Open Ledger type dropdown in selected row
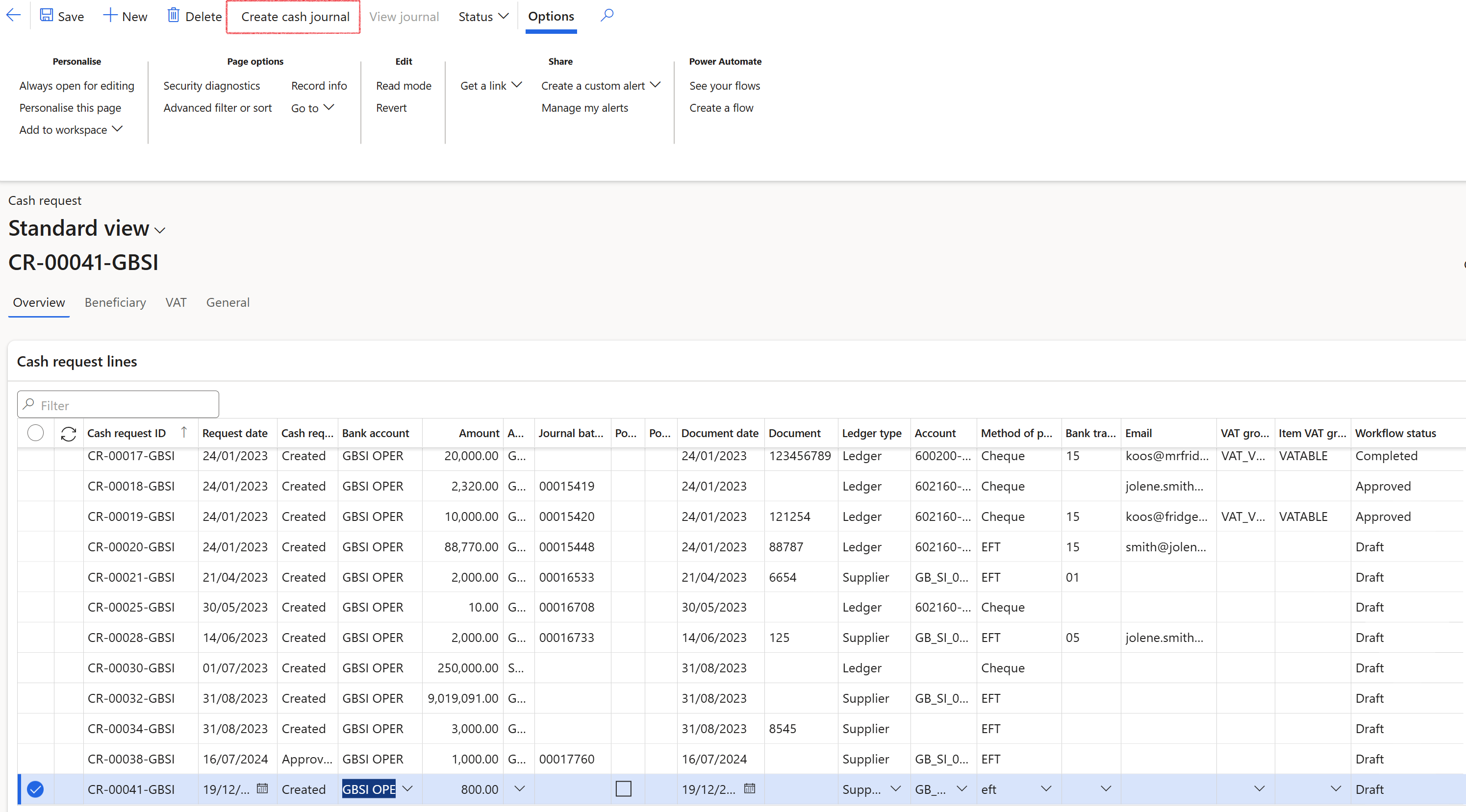The height and width of the screenshot is (812, 1466). point(895,788)
